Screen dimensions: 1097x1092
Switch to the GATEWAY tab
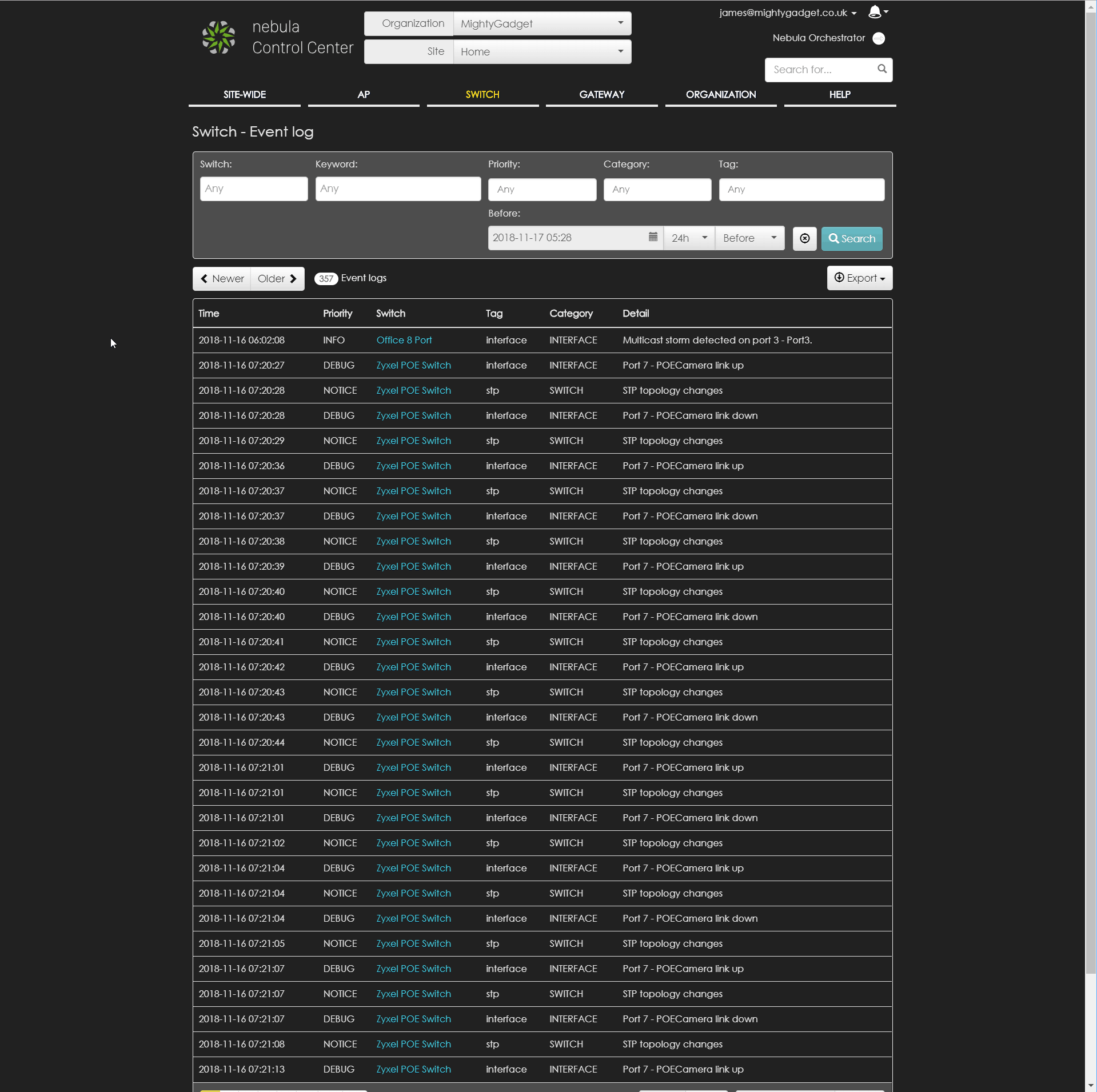coord(601,95)
